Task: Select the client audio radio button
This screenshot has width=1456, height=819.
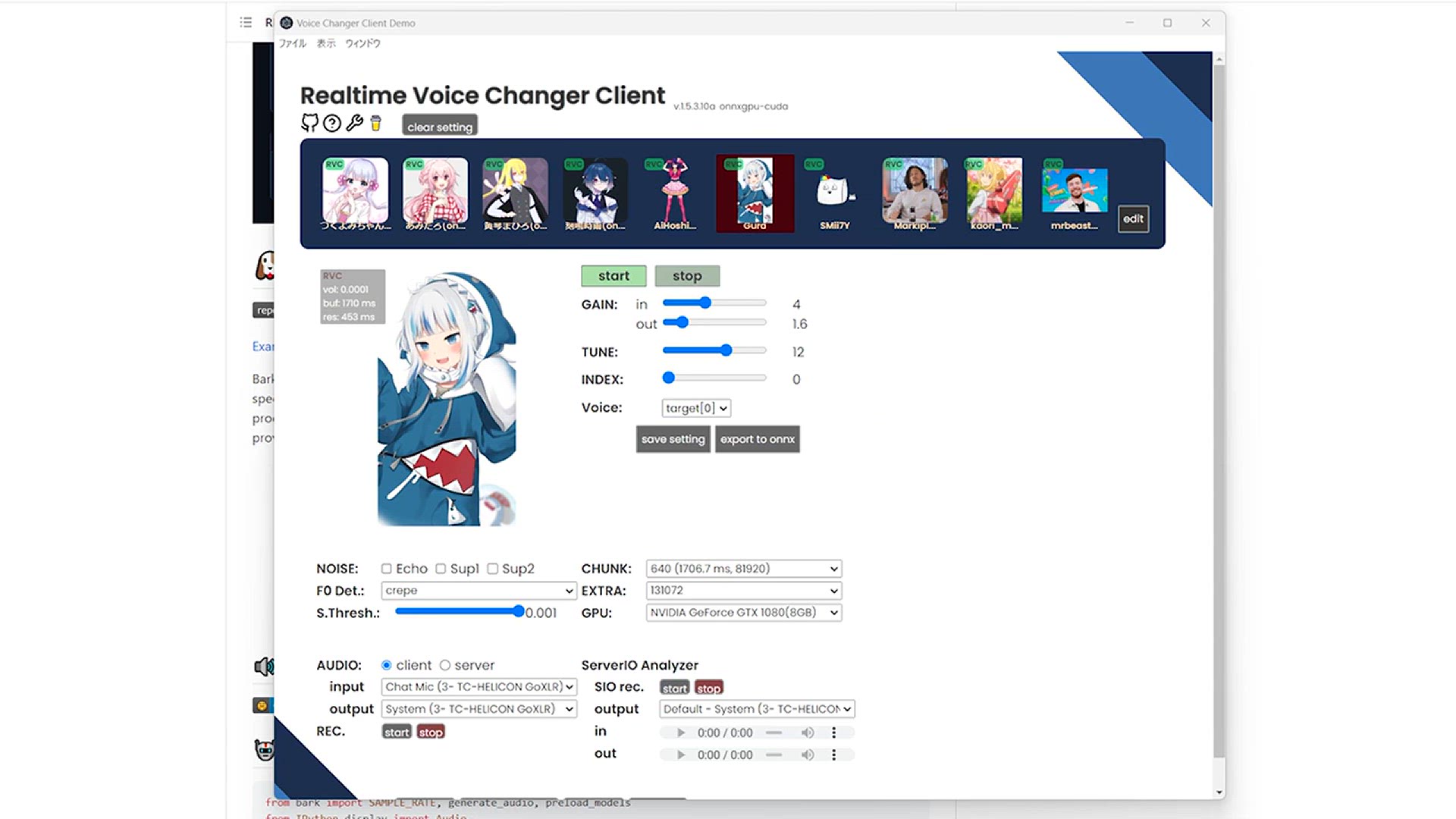Action: coord(387,665)
